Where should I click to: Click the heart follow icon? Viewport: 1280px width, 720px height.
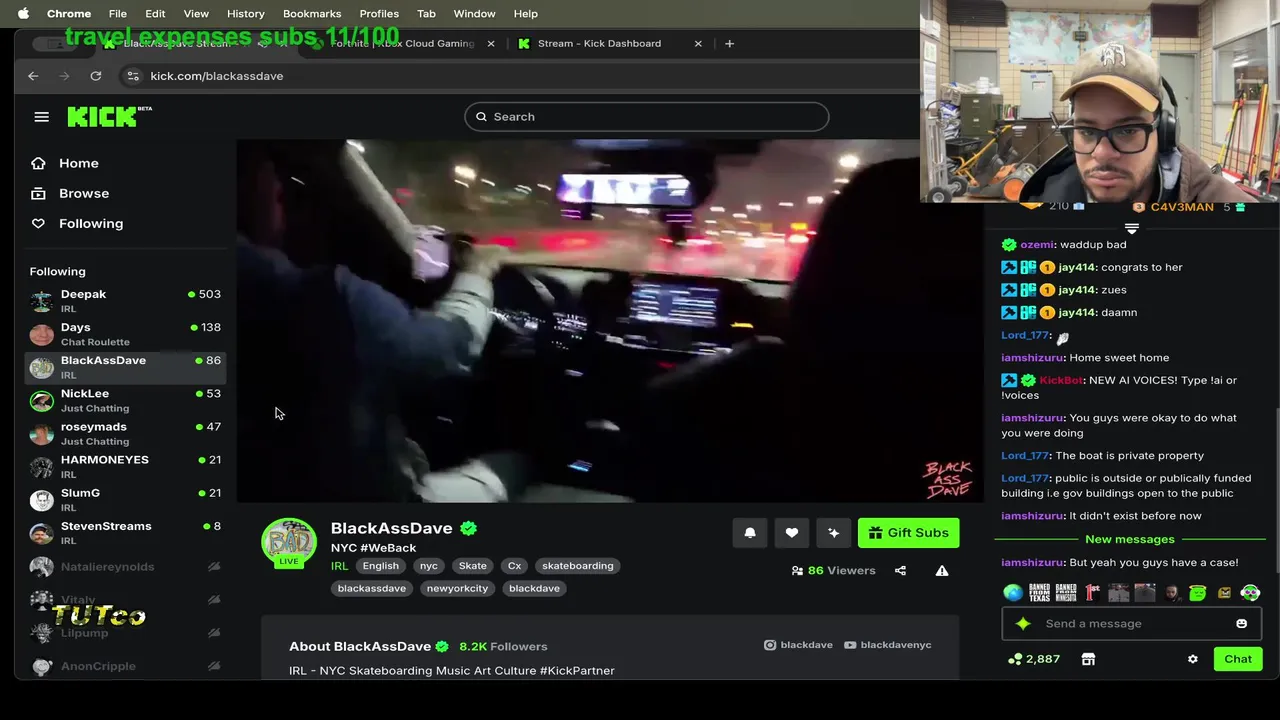(792, 533)
